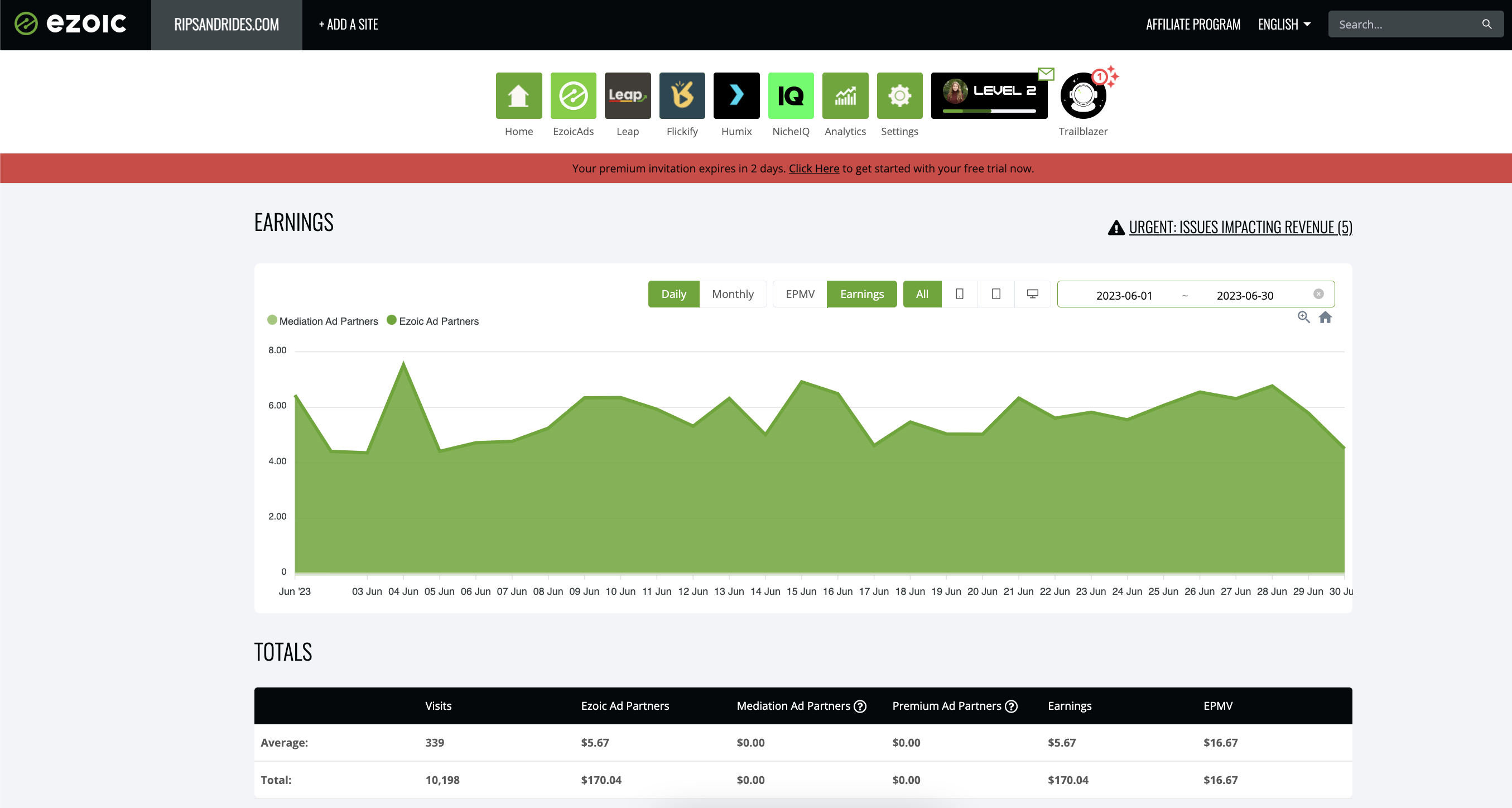Viewport: 1512px width, 808px height.
Task: Show EPMV in the chart
Action: click(x=800, y=294)
